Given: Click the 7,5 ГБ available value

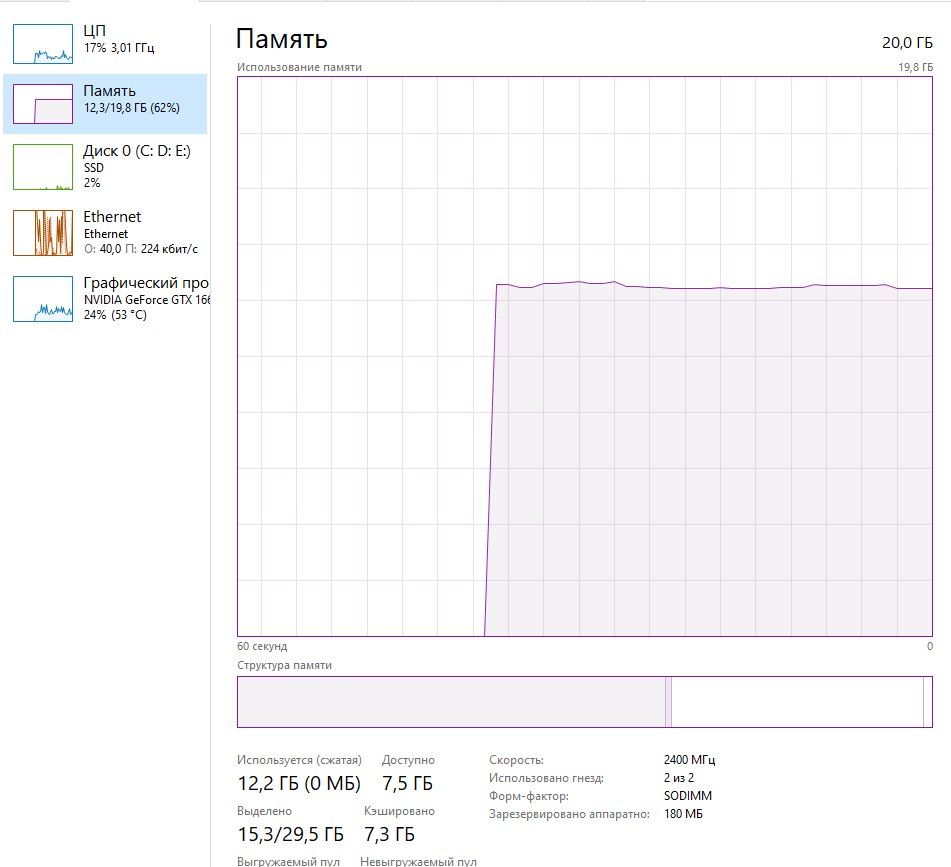Looking at the screenshot, I should tap(407, 783).
